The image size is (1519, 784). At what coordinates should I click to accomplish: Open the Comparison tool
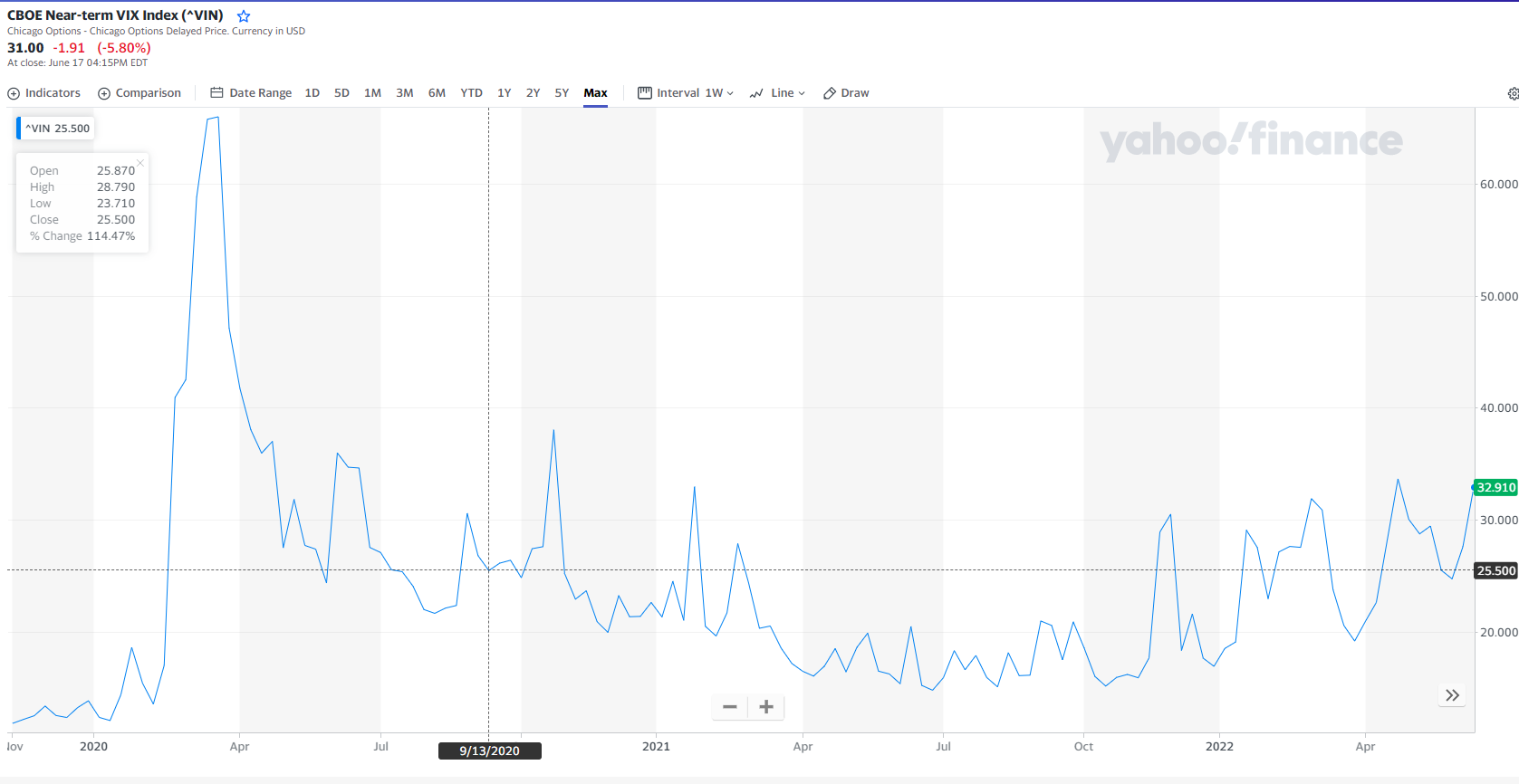click(x=139, y=93)
